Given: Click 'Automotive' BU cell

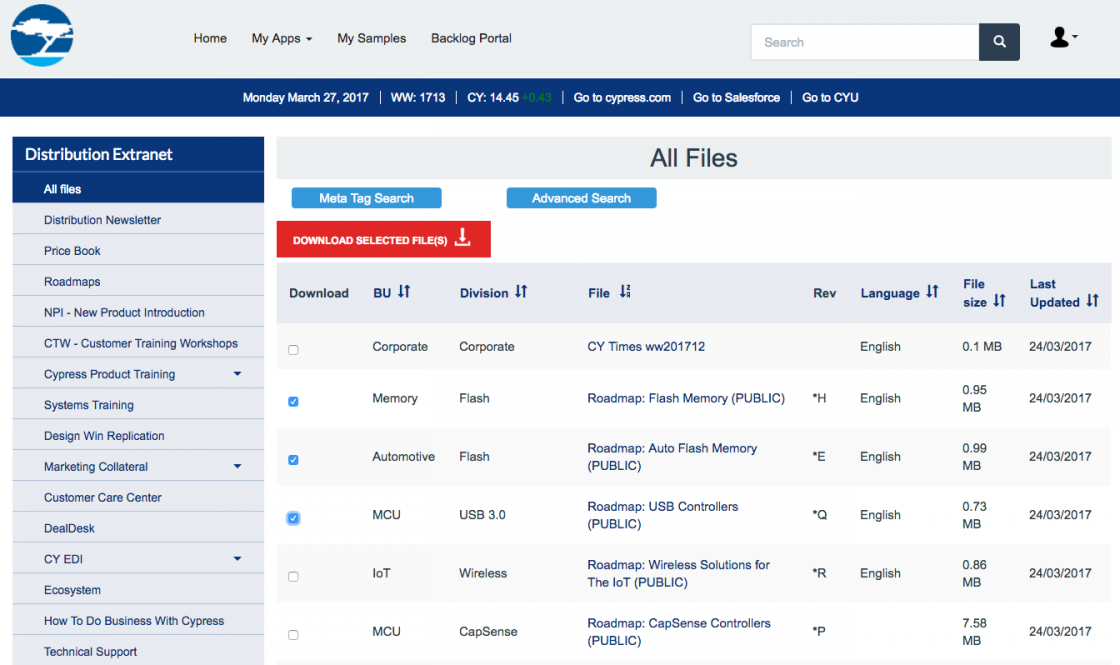Looking at the screenshot, I should click(403, 456).
